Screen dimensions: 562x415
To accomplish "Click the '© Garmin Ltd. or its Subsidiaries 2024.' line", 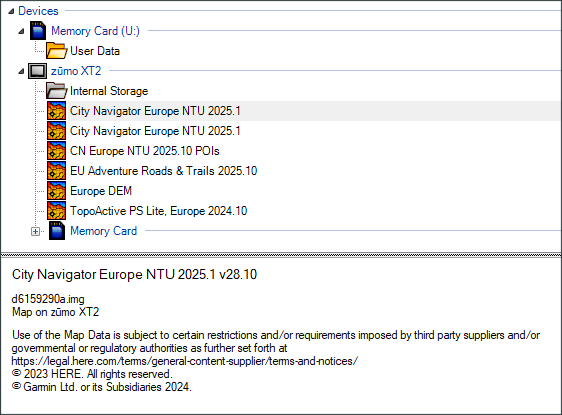I will pos(102,387).
